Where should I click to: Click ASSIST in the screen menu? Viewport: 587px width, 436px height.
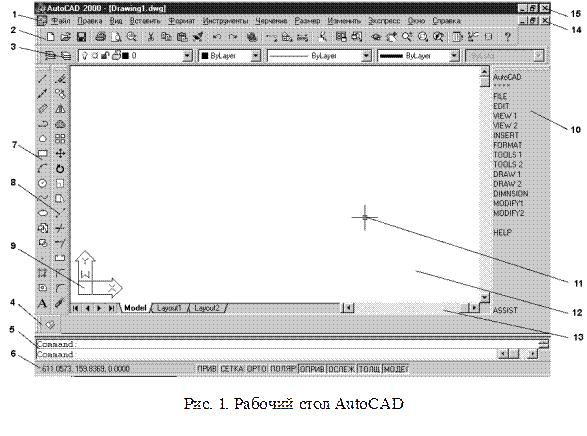pos(505,310)
